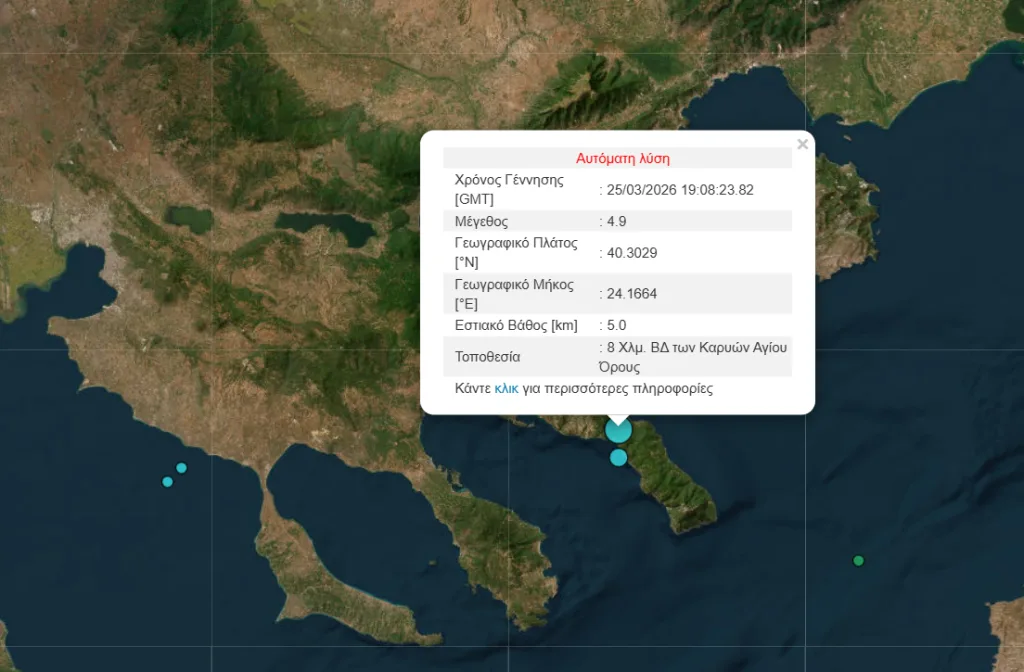Select the smaller cyan marker below the epicenter
1024x672 pixels.
pyautogui.click(x=619, y=458)
